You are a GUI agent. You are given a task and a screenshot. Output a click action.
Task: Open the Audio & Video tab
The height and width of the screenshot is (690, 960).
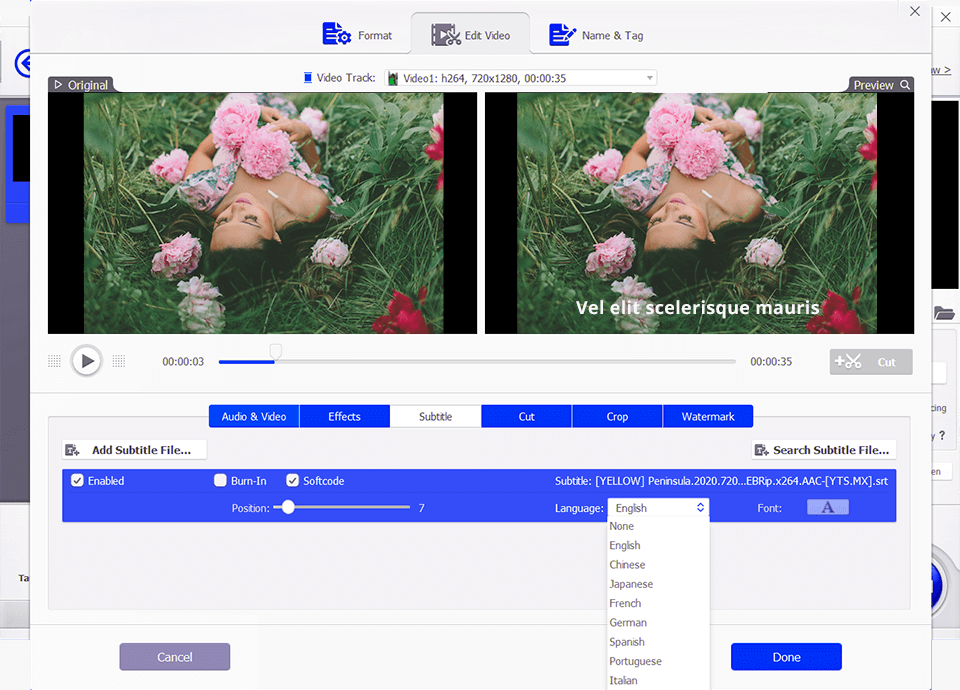[253, 416]
